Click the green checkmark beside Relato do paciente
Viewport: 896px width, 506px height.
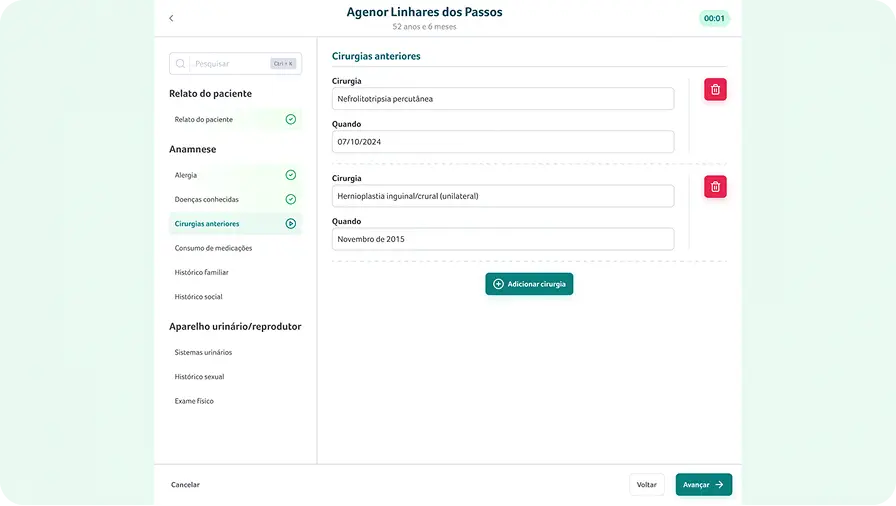click(290, 119)
